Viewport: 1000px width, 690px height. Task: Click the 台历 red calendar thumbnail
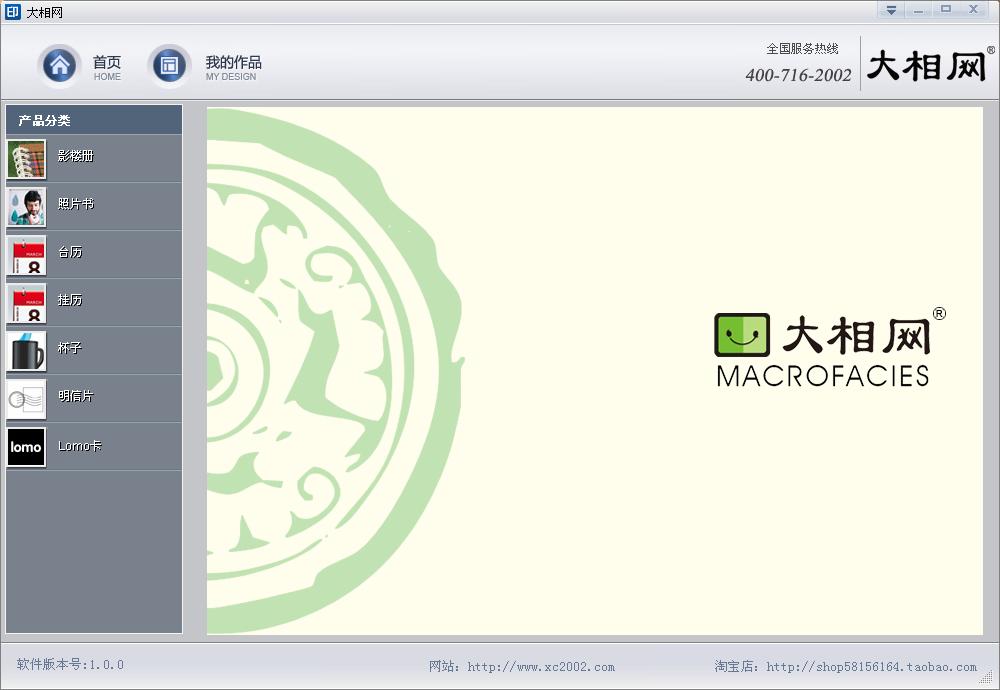pyautogui.click(x=26, y=255)
